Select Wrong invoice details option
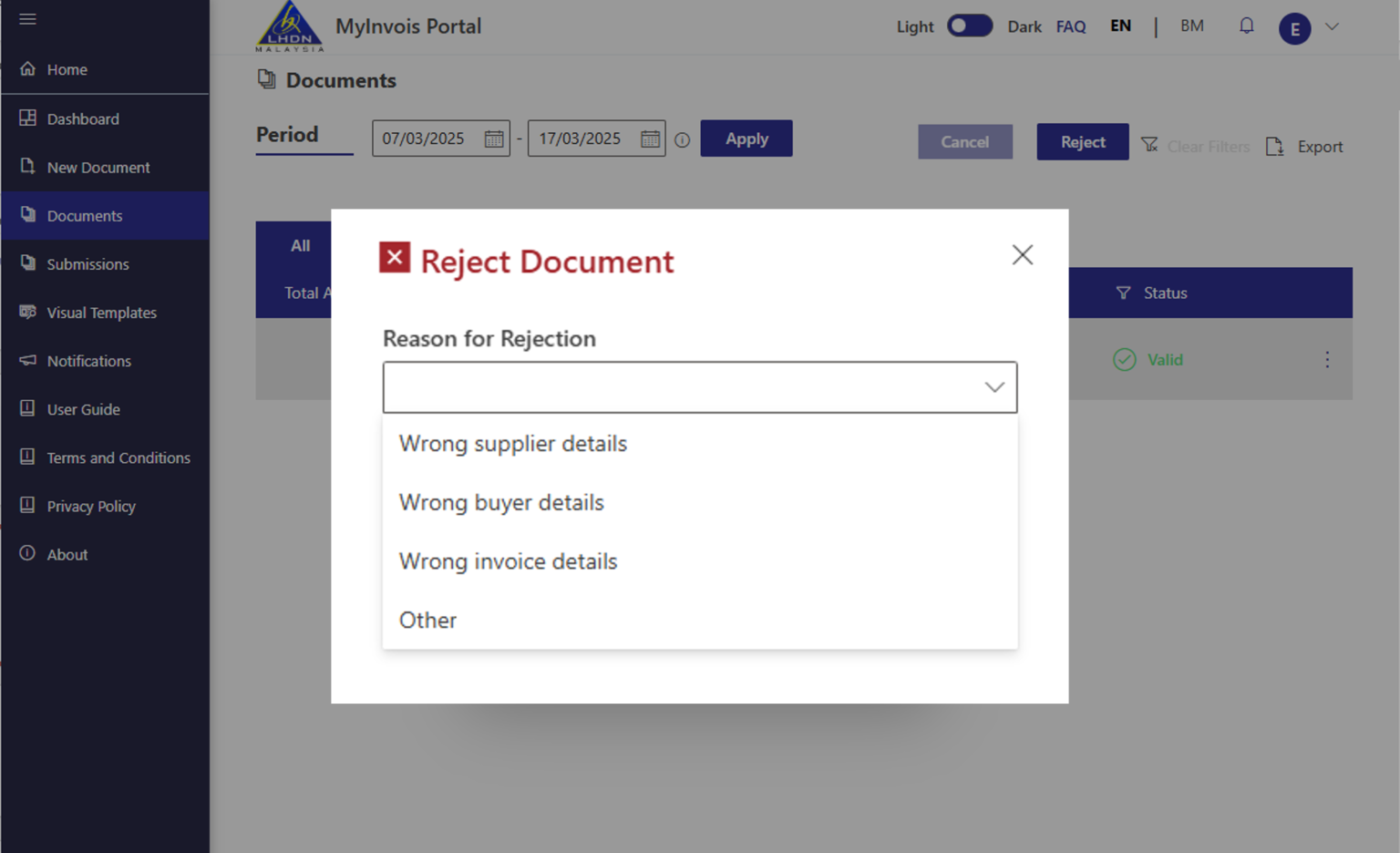Screen dimensions: 1400x853 [x=700, y=561]
